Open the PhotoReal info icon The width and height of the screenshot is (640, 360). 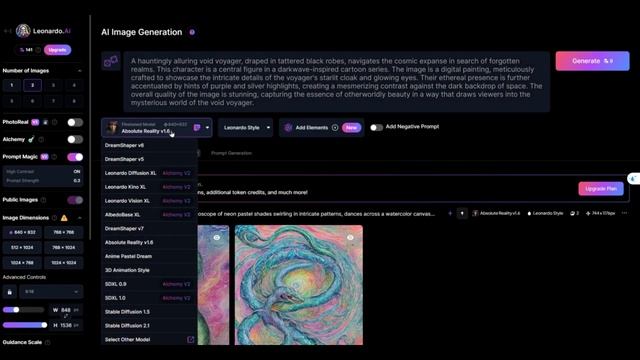(x=54, y=122)
